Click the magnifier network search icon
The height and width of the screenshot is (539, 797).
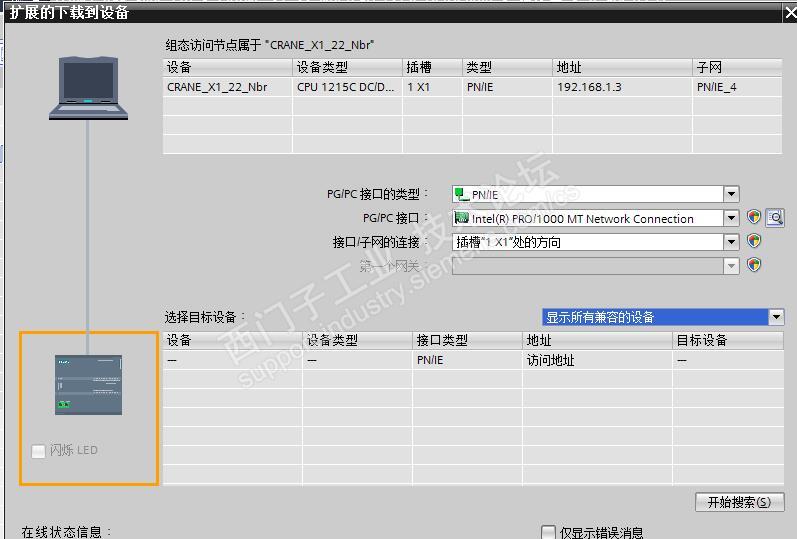pos(775,218)
